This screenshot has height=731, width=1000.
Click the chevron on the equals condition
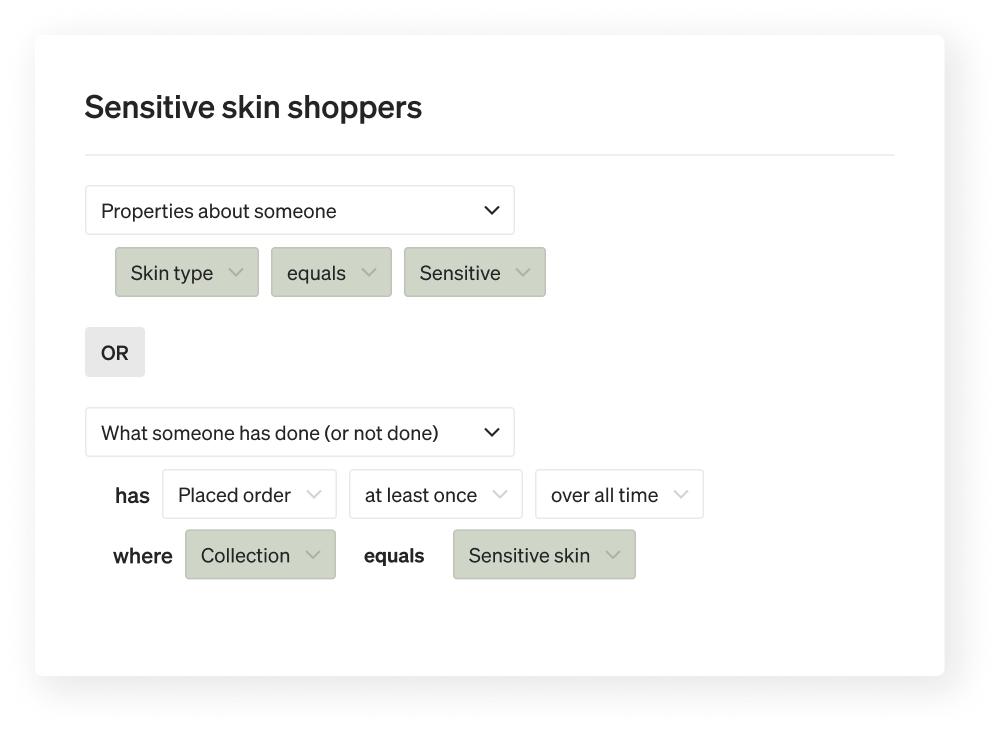coord(370,272)
